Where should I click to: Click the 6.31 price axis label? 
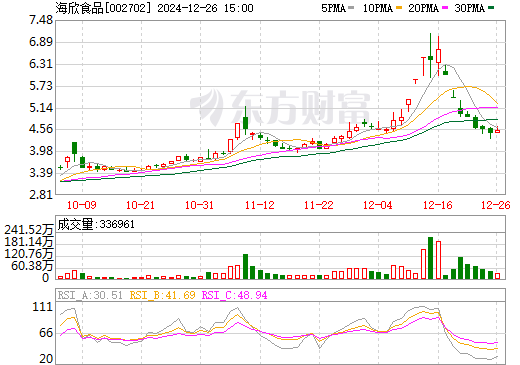[x=41, y=64]
